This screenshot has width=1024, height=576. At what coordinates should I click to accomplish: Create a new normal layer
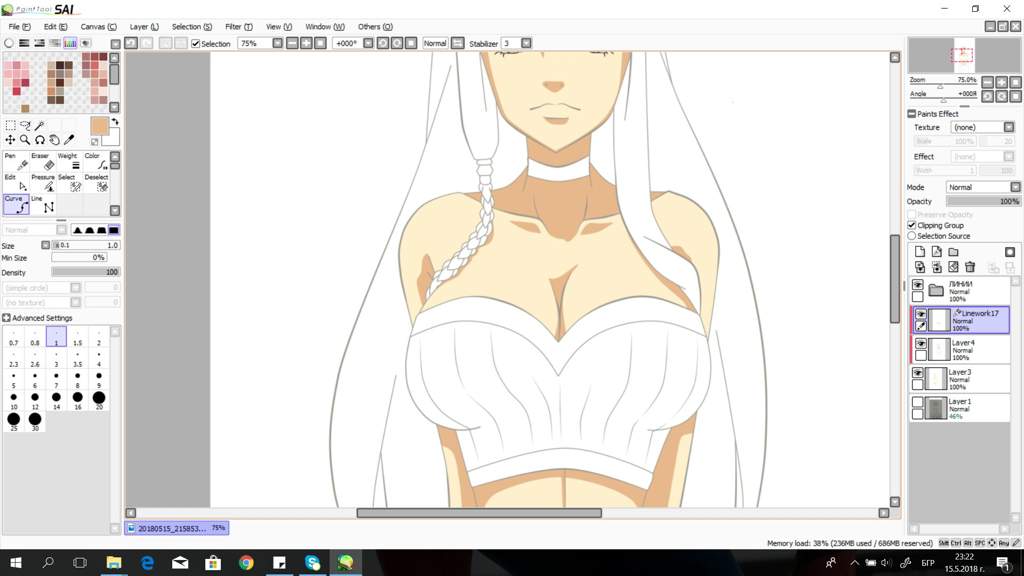(x=920, y=252)
